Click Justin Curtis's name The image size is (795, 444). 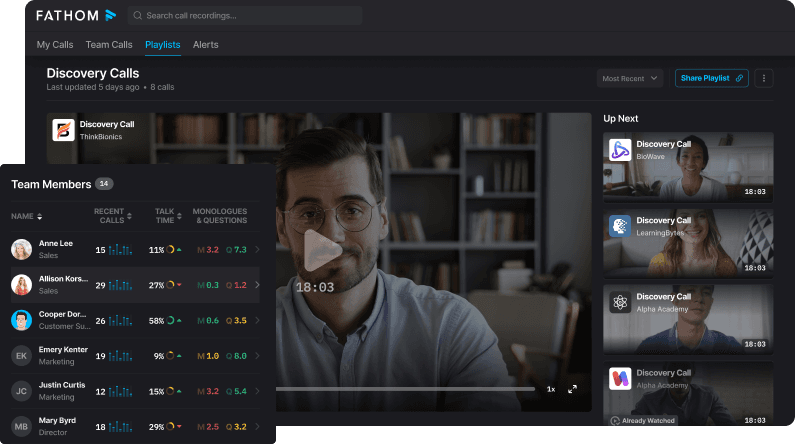[x=62, y=385]
